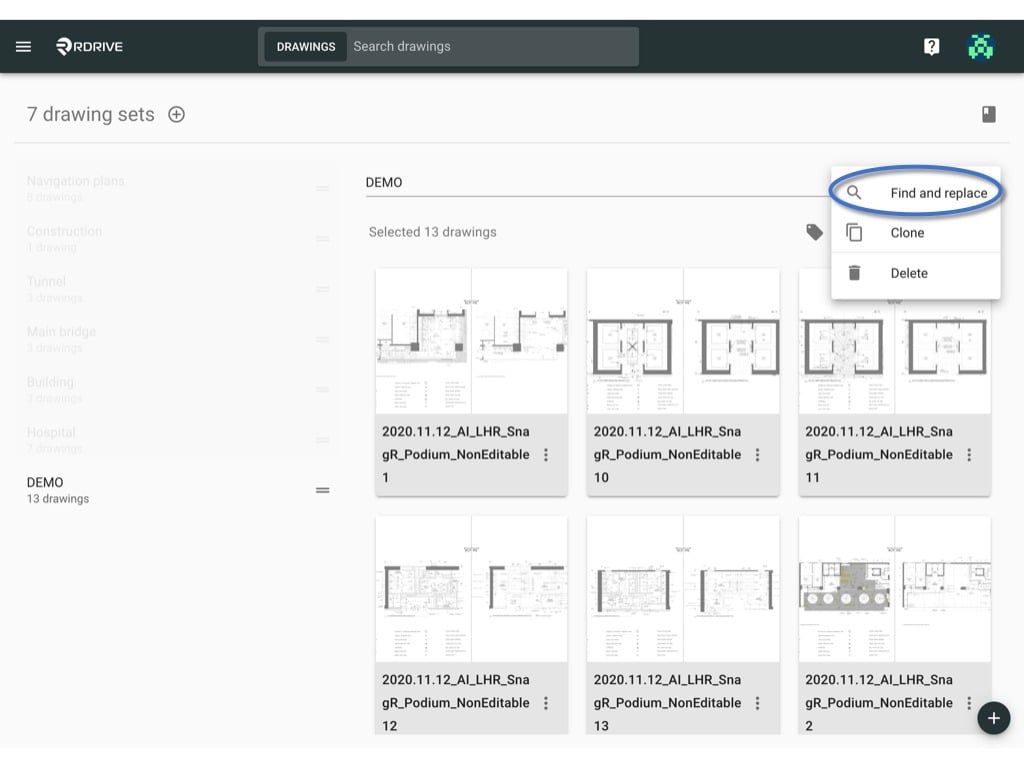Screen dimensions: 1024x768
Task: Choose Find and replace from menu
Action: [x=916, y=193]
